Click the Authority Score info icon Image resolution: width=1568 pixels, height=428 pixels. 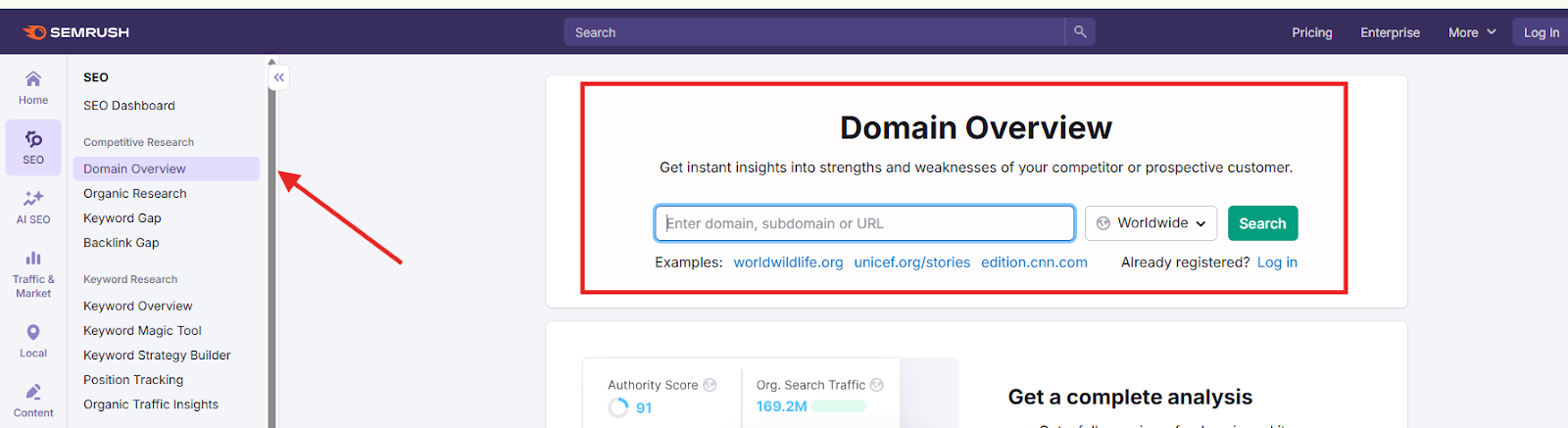[x=710, y=385]
